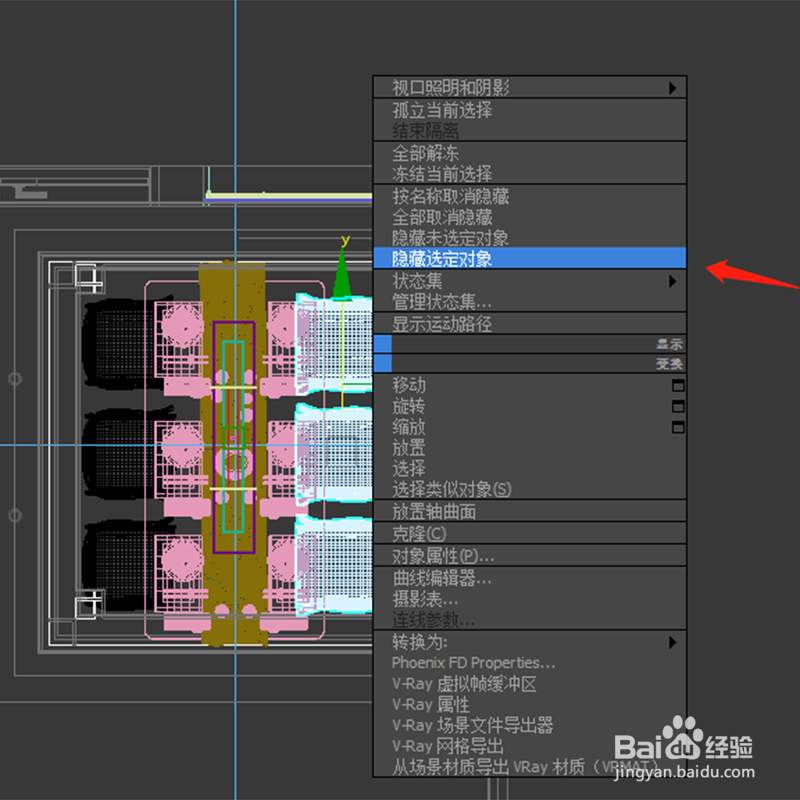800x800 pixels.
Task: Select 全部解冻 menu entry
Action: (530, 153)
